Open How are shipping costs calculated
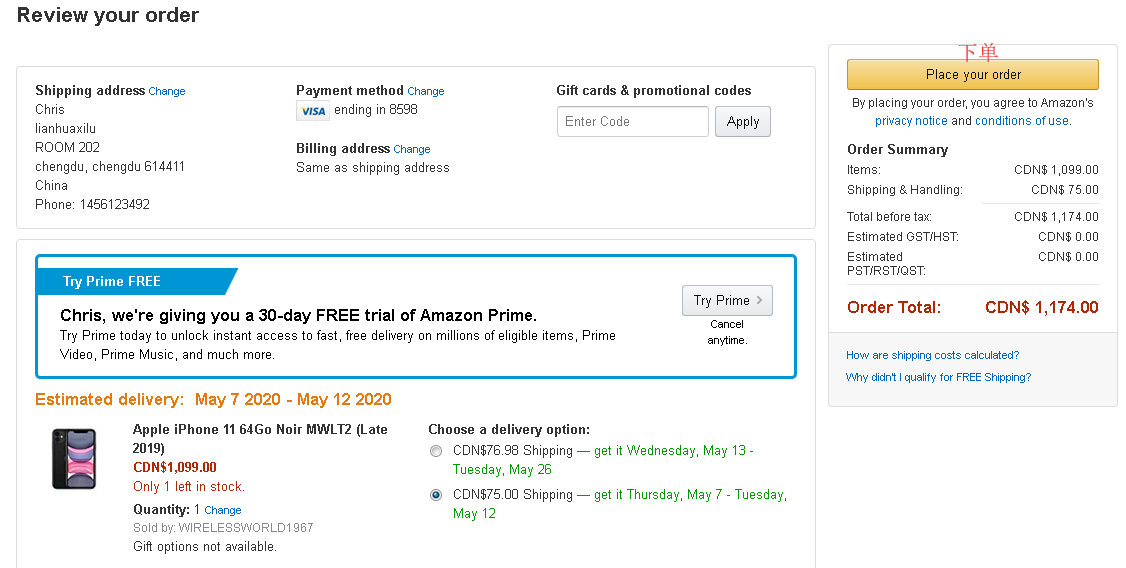This screenshot has height=568, width=1126. pos(932,355)
